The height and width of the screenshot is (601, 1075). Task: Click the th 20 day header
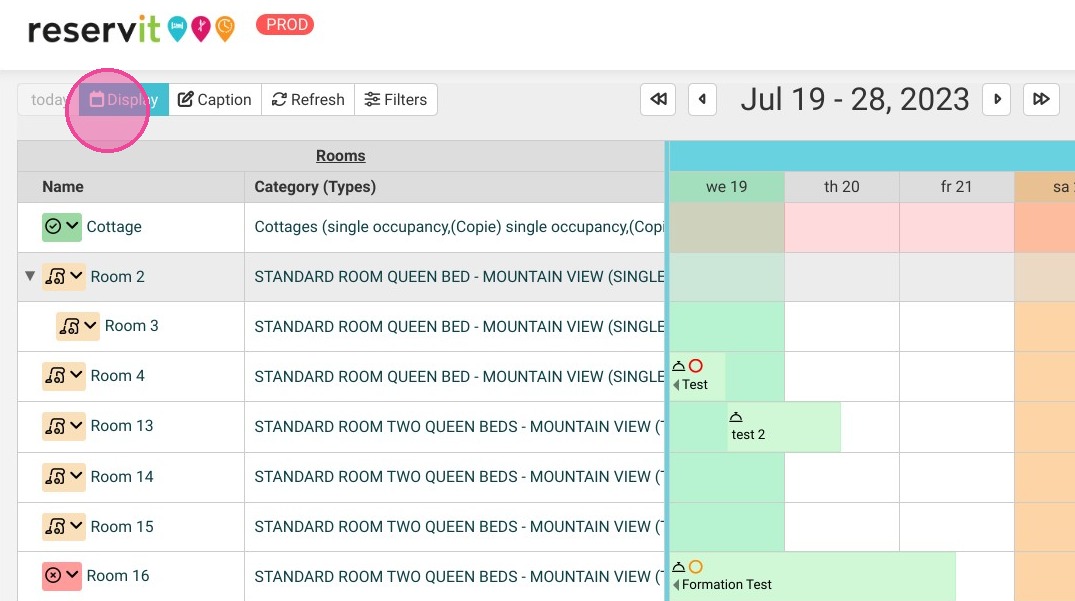(842, 187)
